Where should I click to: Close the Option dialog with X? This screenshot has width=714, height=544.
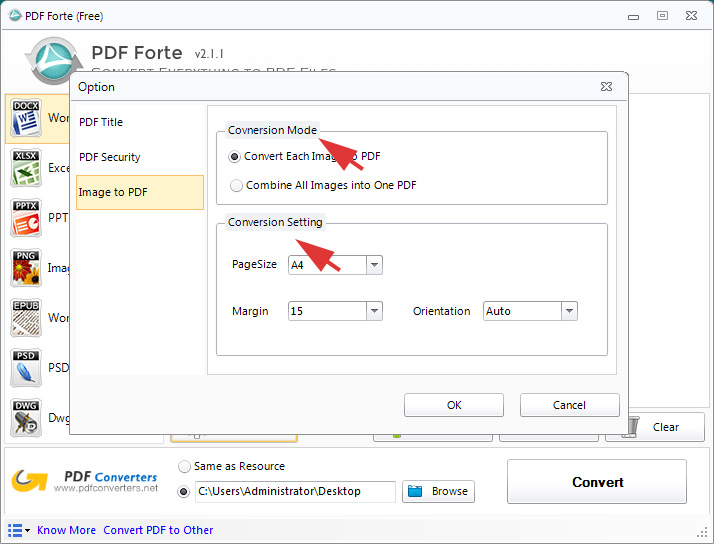tap(606, 86)
